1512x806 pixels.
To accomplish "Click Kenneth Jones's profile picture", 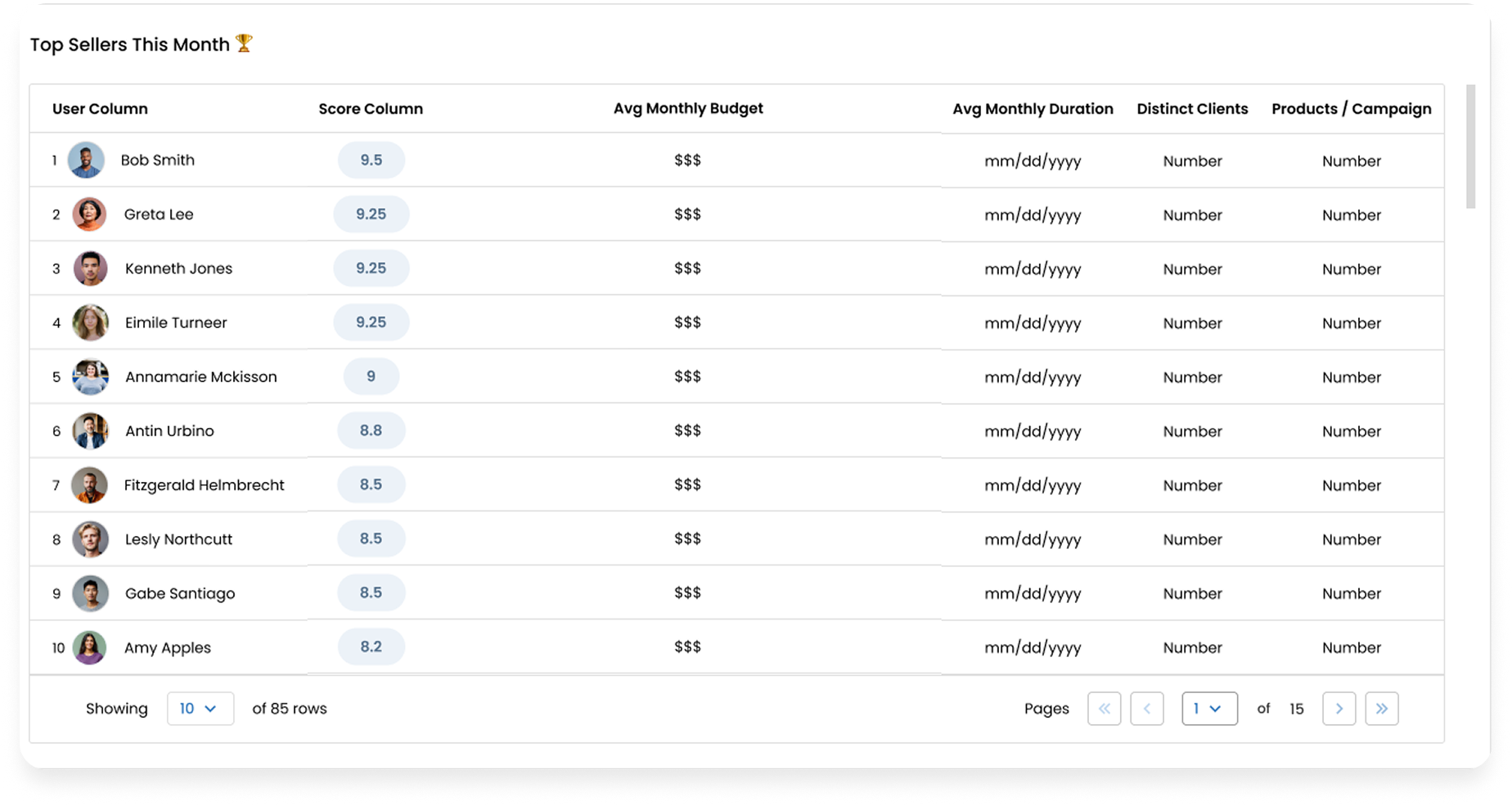I will coord(90,268).
